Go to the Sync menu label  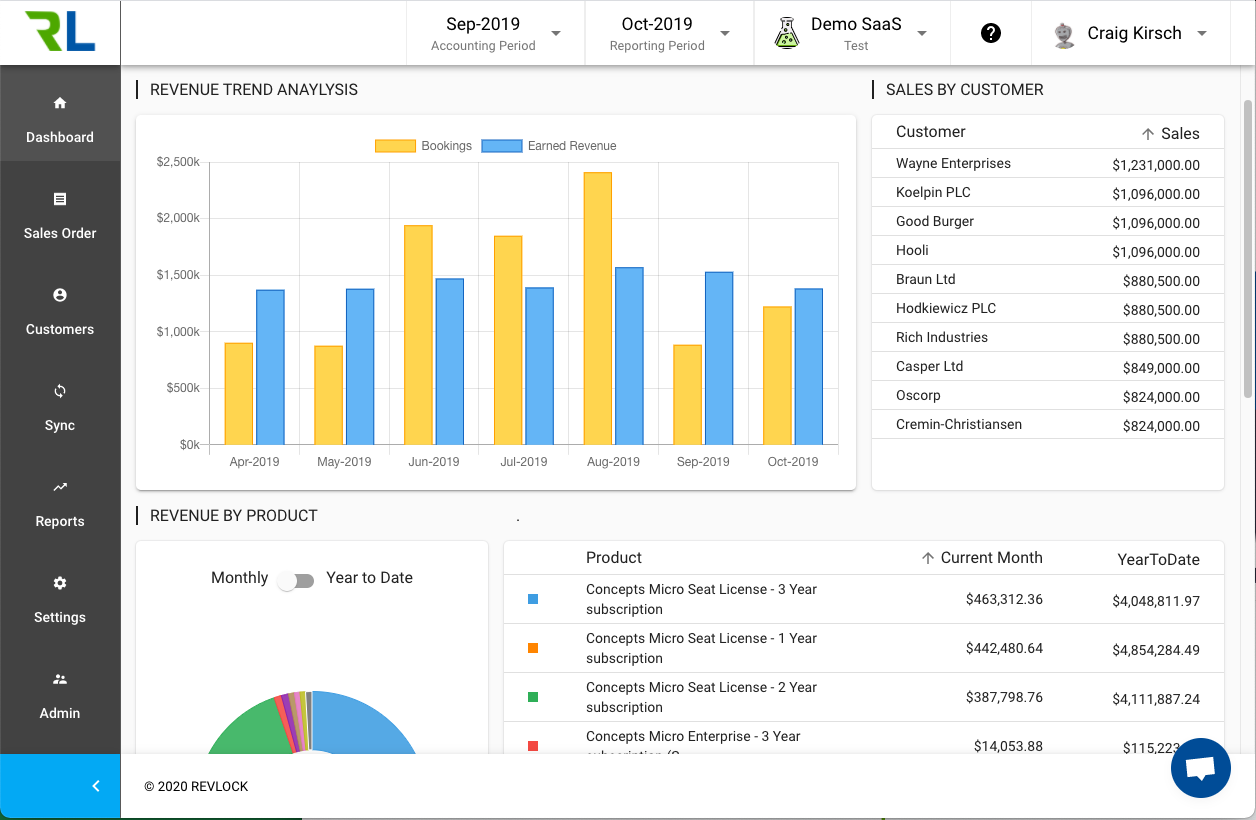point(60,425)
